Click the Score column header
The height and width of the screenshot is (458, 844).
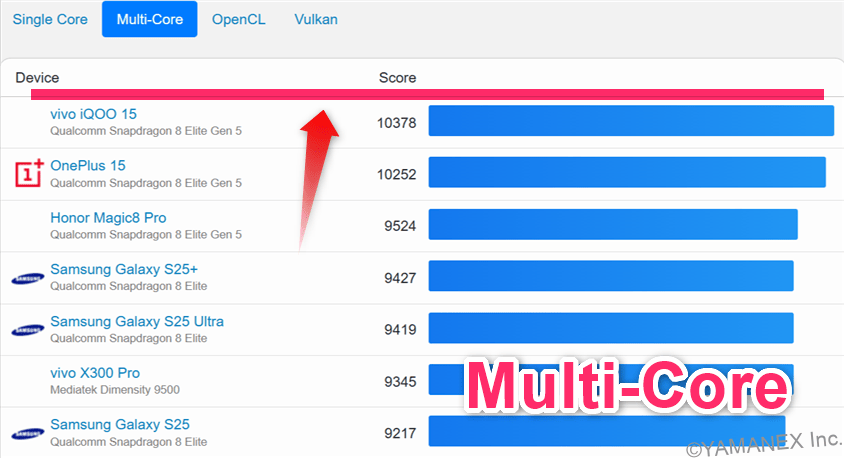pyautogui.click(x=397, y=78)
